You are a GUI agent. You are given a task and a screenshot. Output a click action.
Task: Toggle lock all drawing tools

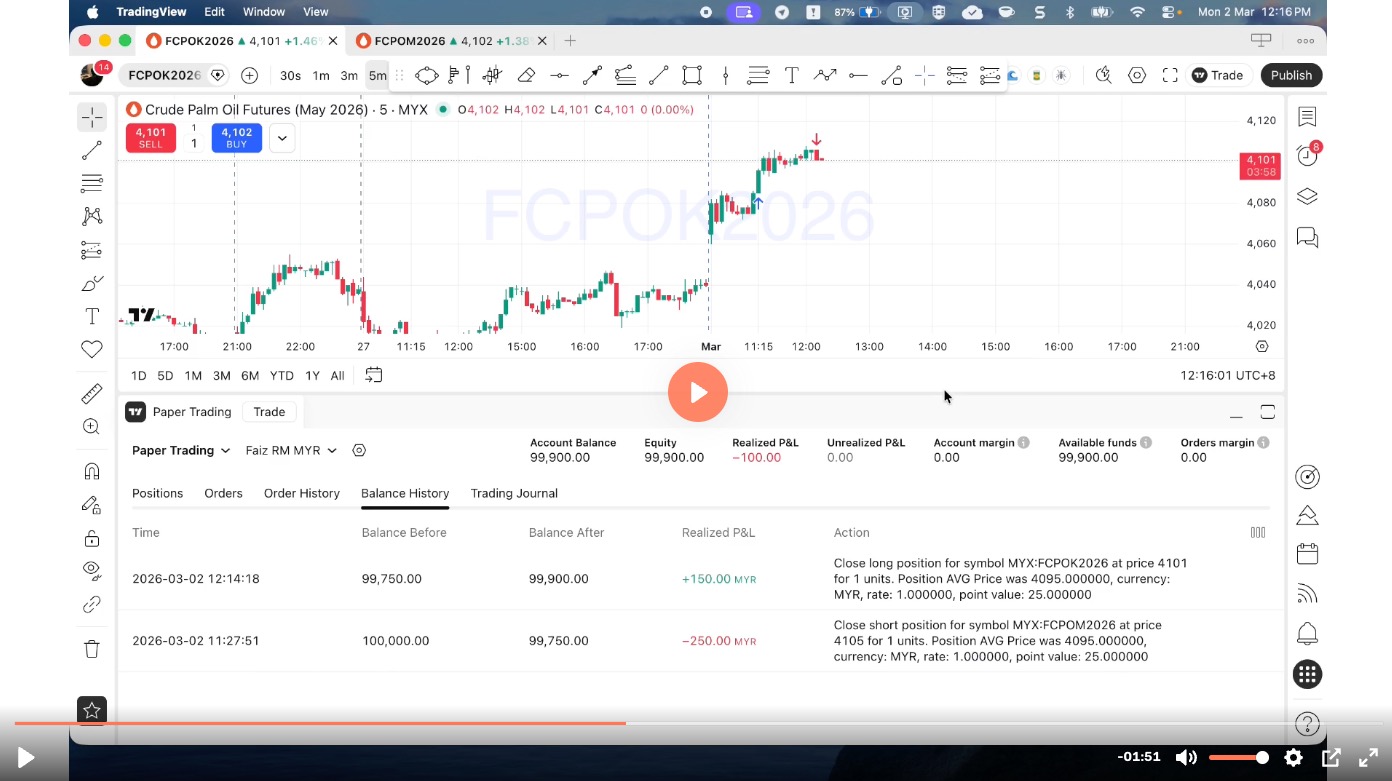tap(92, 538)
